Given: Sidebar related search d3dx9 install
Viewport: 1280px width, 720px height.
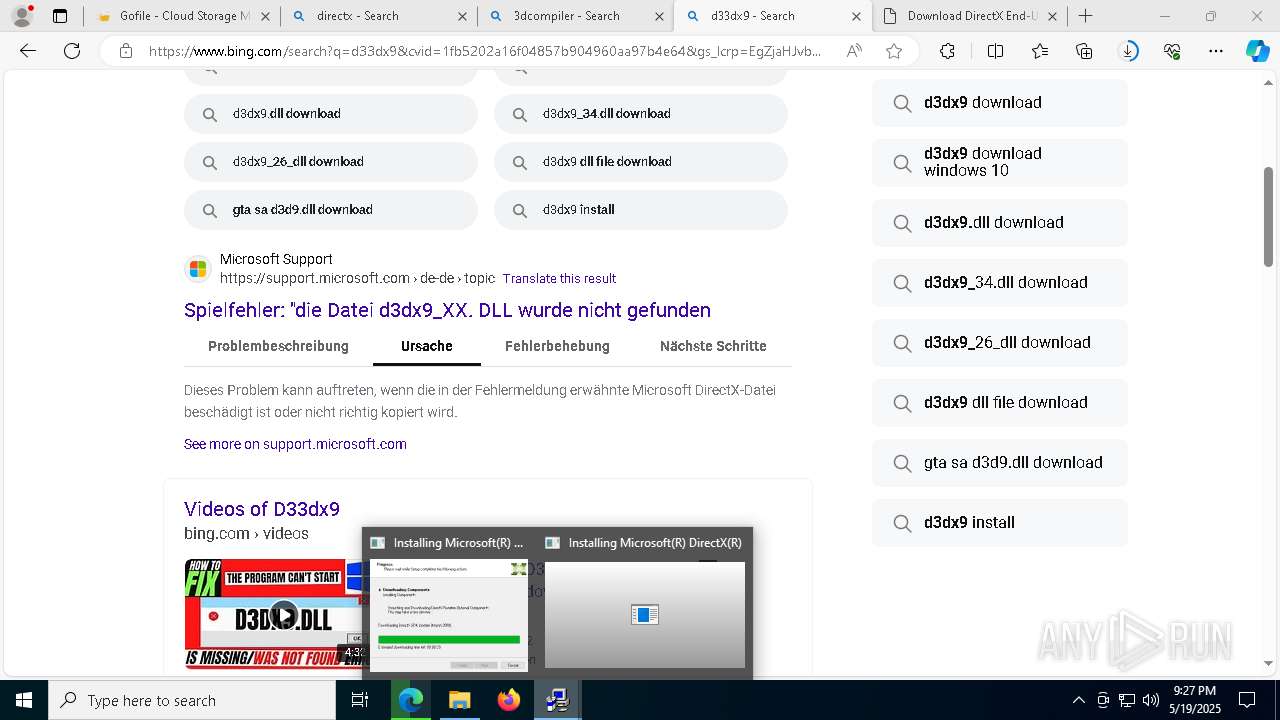Looking at the screenshot, I should [1000, 523].
